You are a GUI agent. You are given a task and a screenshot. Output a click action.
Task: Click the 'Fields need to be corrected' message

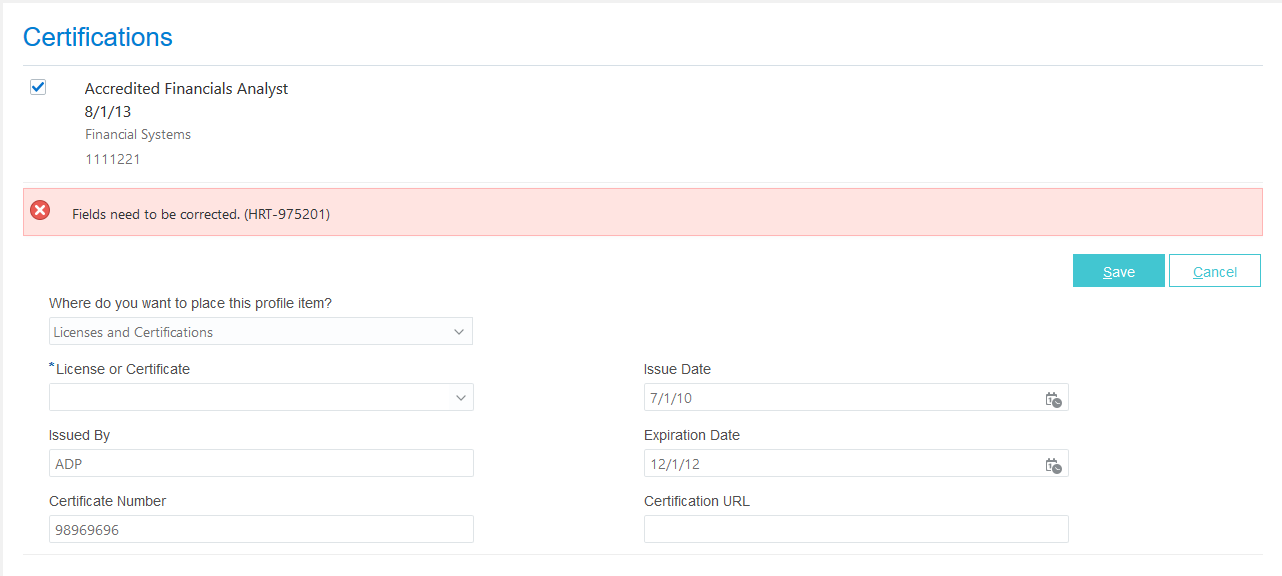pyautogui.click(x=201, y=214)
